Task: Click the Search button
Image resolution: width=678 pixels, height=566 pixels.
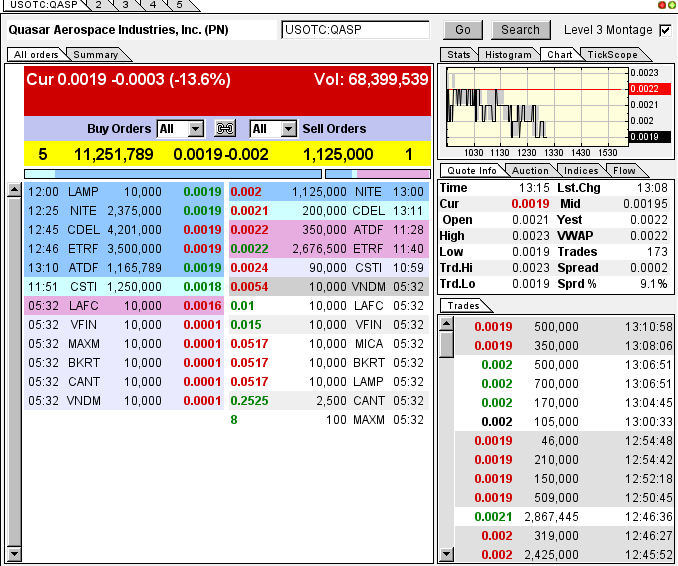Action: 520,30
